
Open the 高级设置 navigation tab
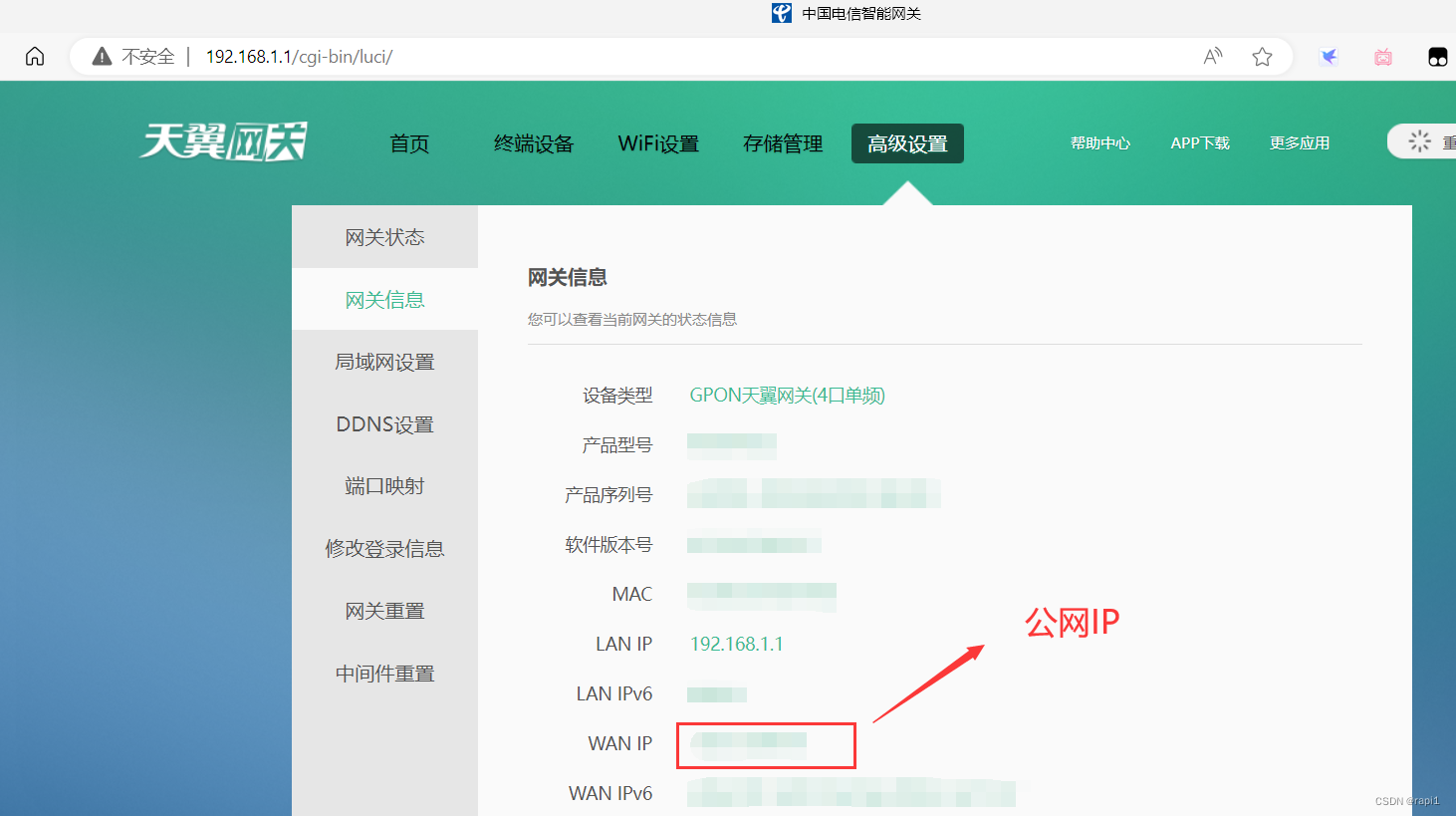point(907,143)
